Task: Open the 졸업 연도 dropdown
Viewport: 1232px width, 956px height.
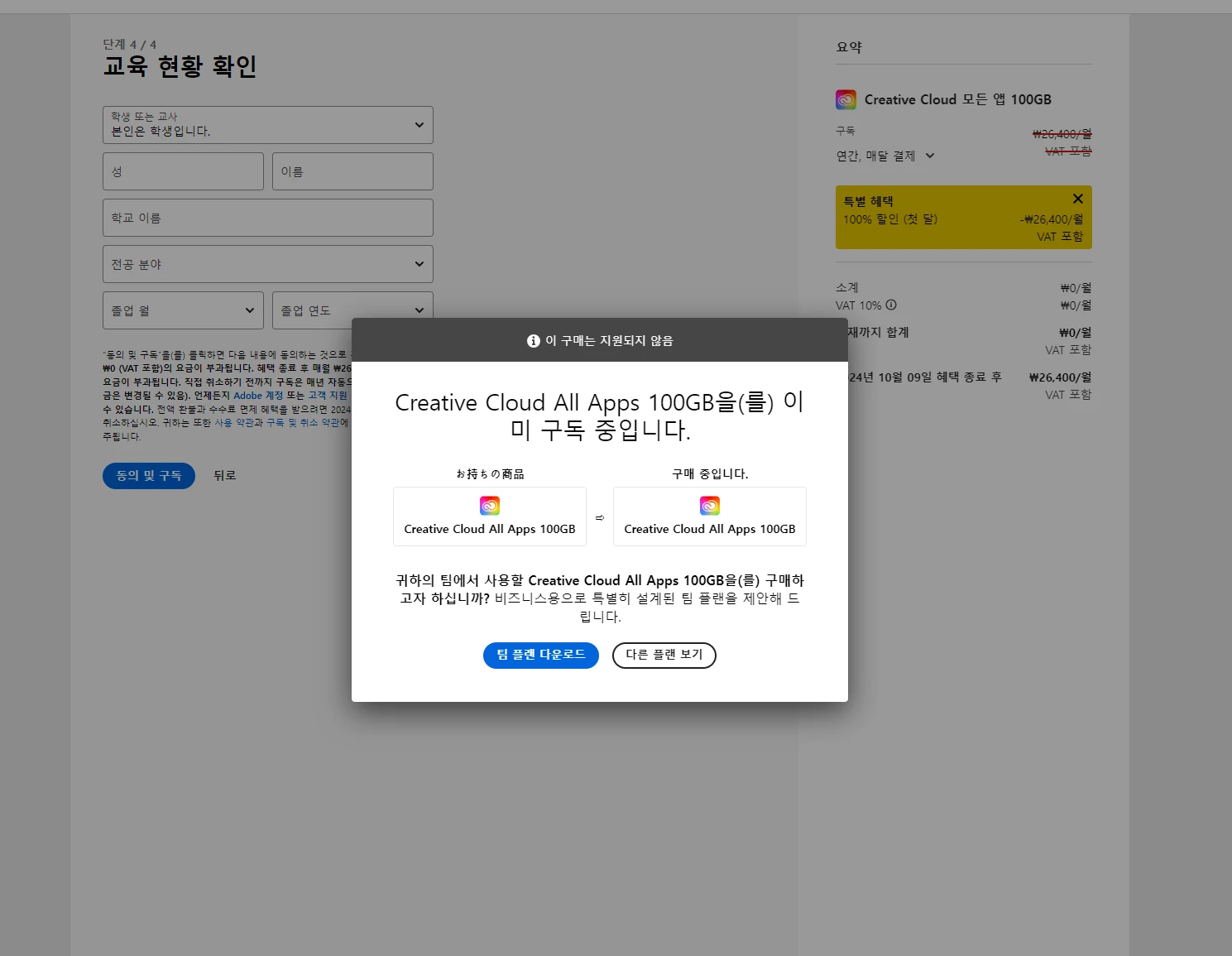Action: (352, 310)
